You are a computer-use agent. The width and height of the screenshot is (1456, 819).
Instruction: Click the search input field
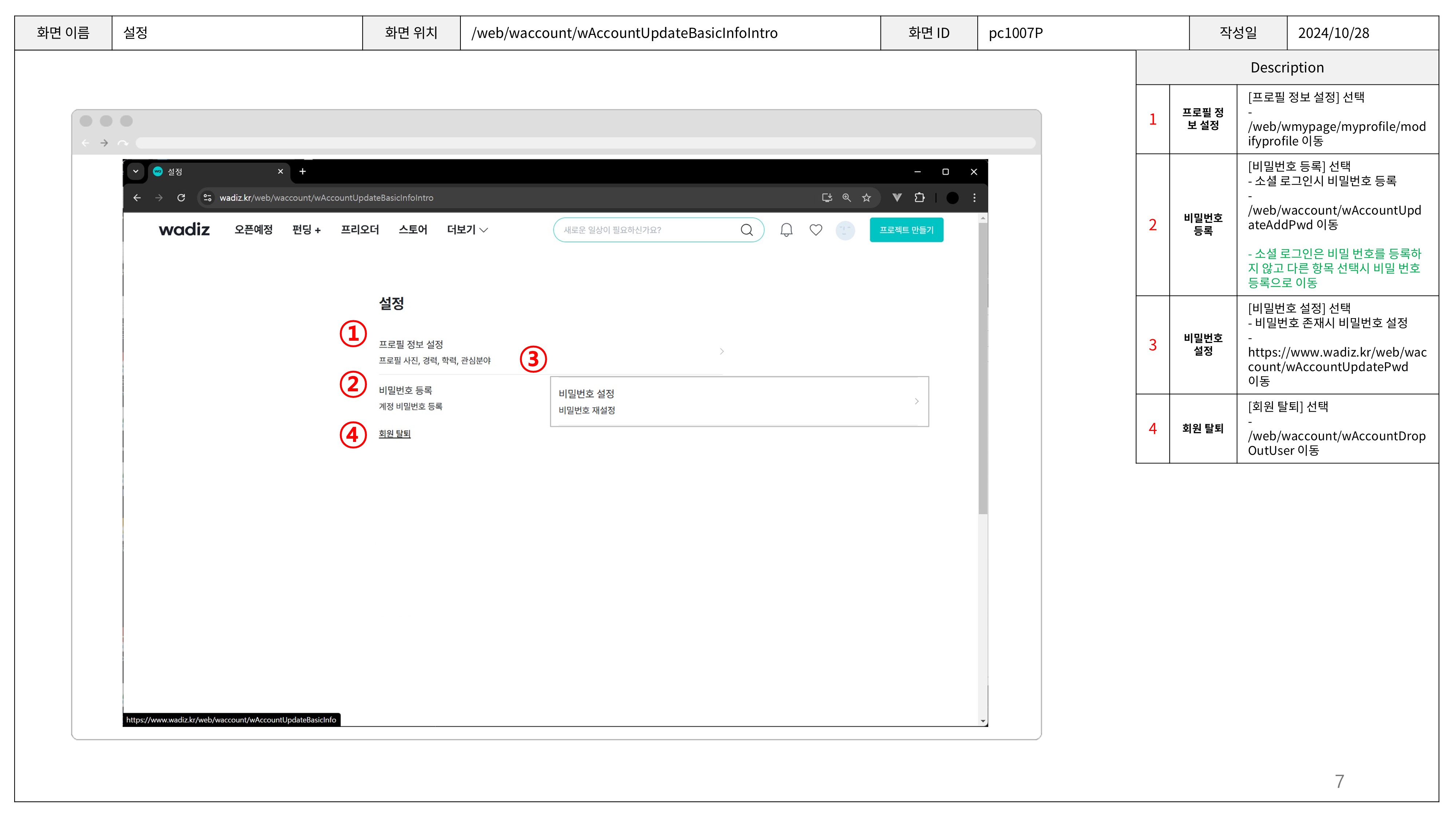tap(644, 230)
